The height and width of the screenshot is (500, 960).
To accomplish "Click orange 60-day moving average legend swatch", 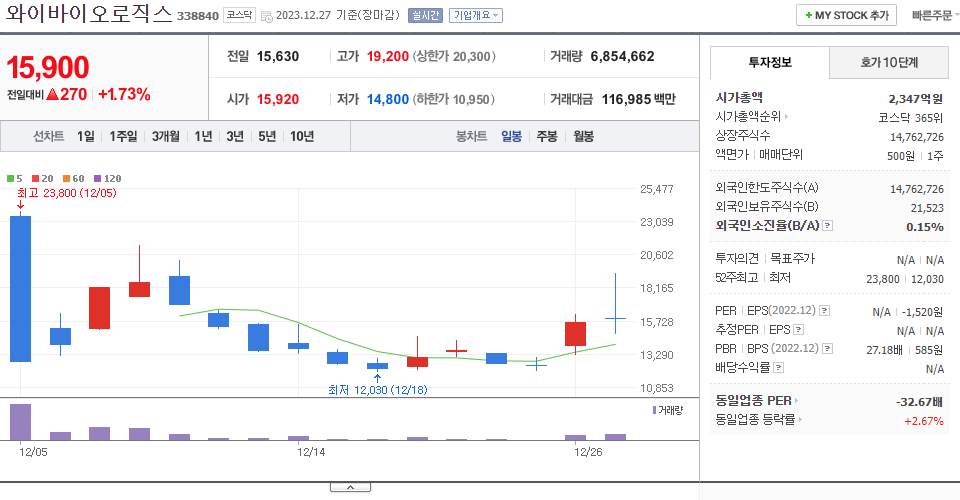I will click(66, 179).
